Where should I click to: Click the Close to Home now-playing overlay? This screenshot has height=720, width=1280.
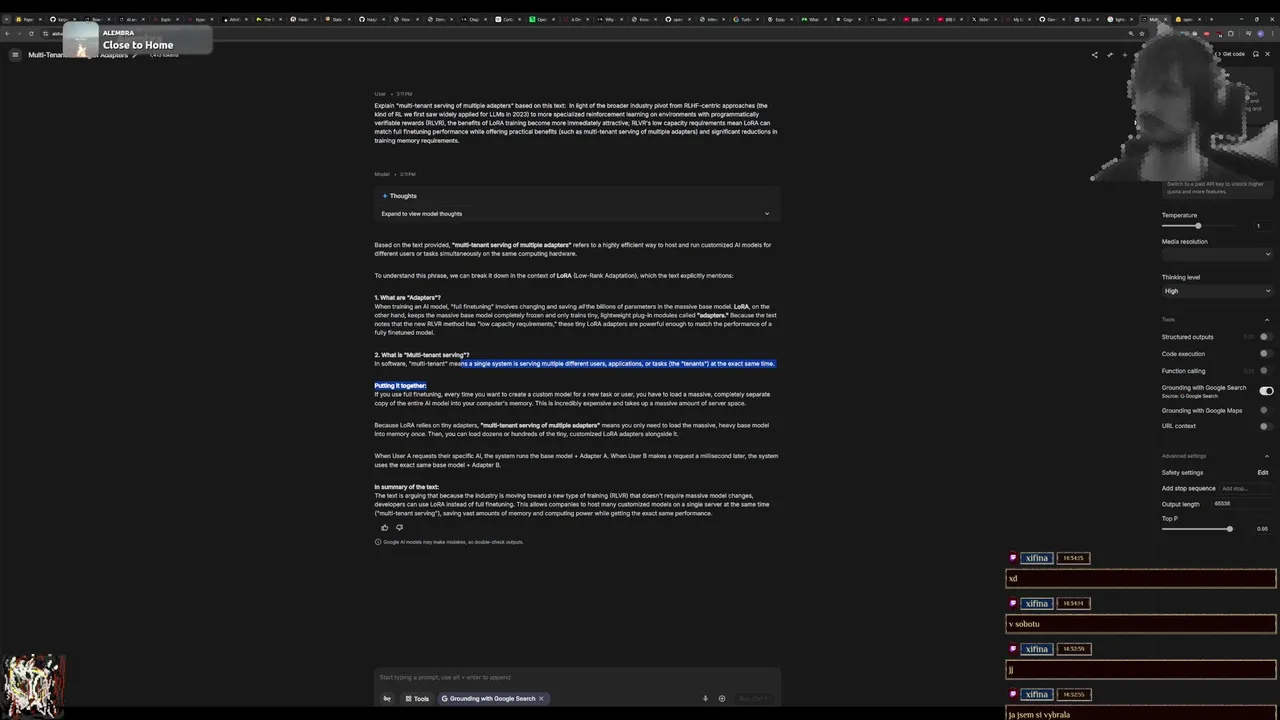(137, 41)
